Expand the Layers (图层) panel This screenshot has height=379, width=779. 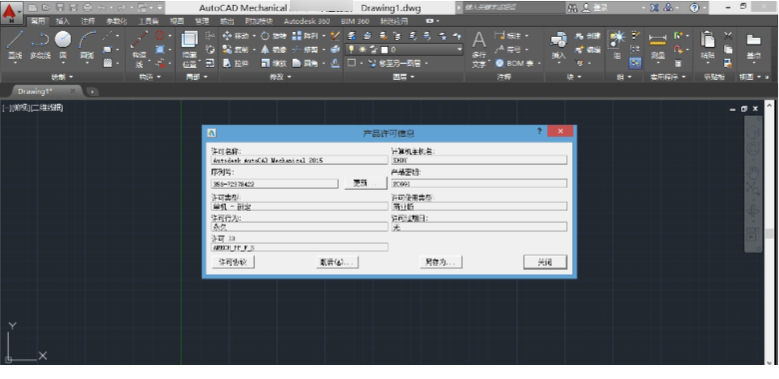coord(403,77)
